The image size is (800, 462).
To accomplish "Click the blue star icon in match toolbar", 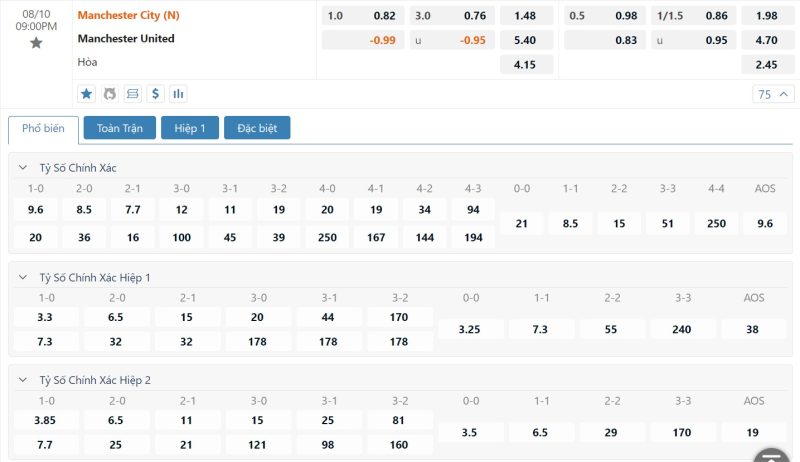I will tap(87, 94).
